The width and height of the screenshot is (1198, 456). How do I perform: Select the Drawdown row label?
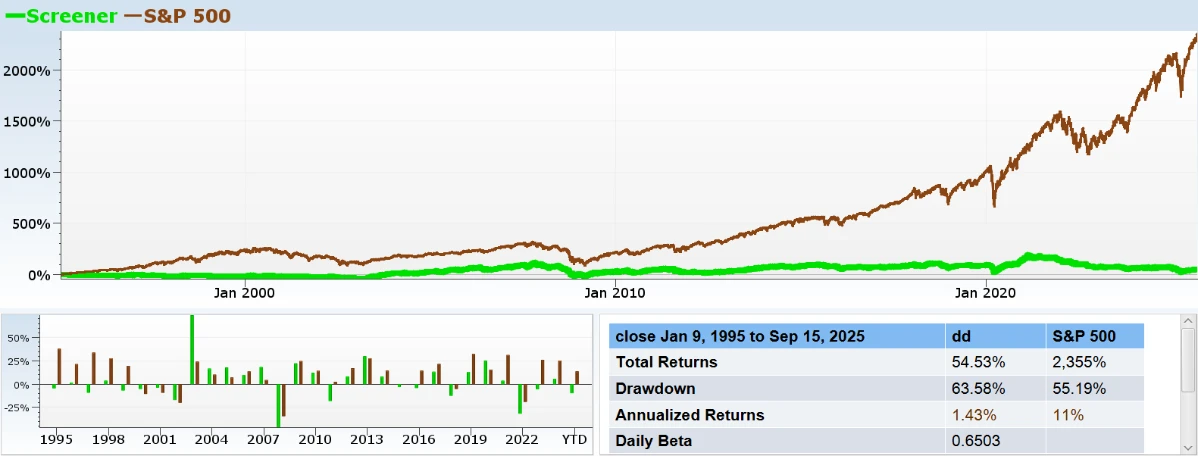point(655,388)
